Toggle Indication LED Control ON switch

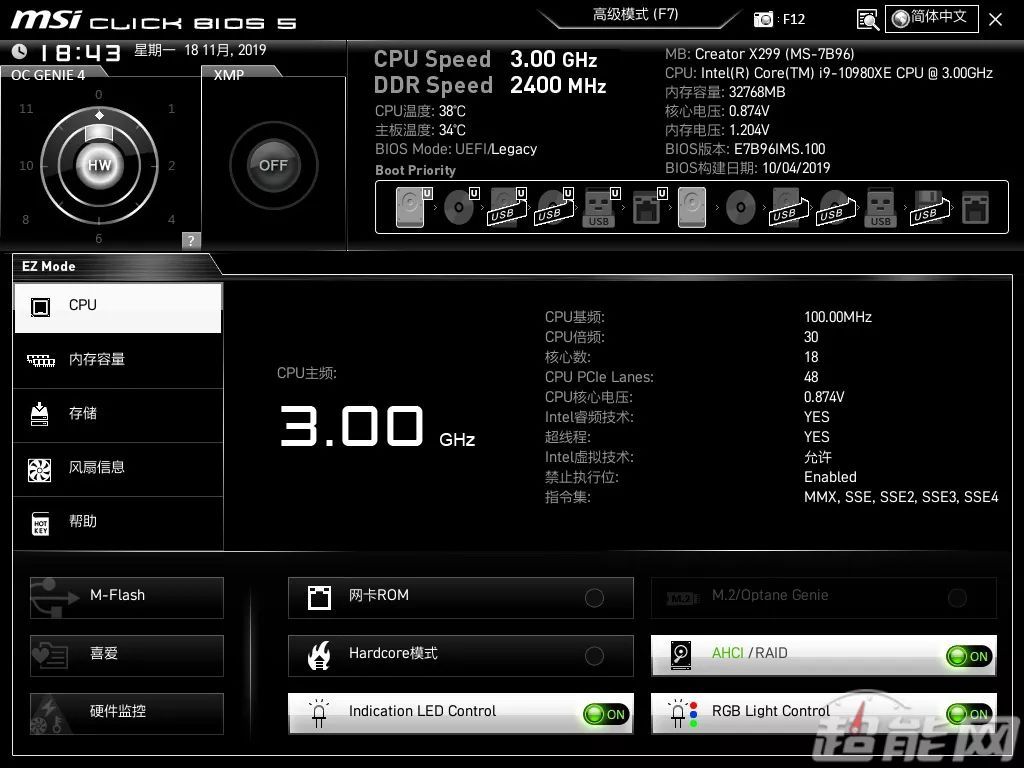606,714
